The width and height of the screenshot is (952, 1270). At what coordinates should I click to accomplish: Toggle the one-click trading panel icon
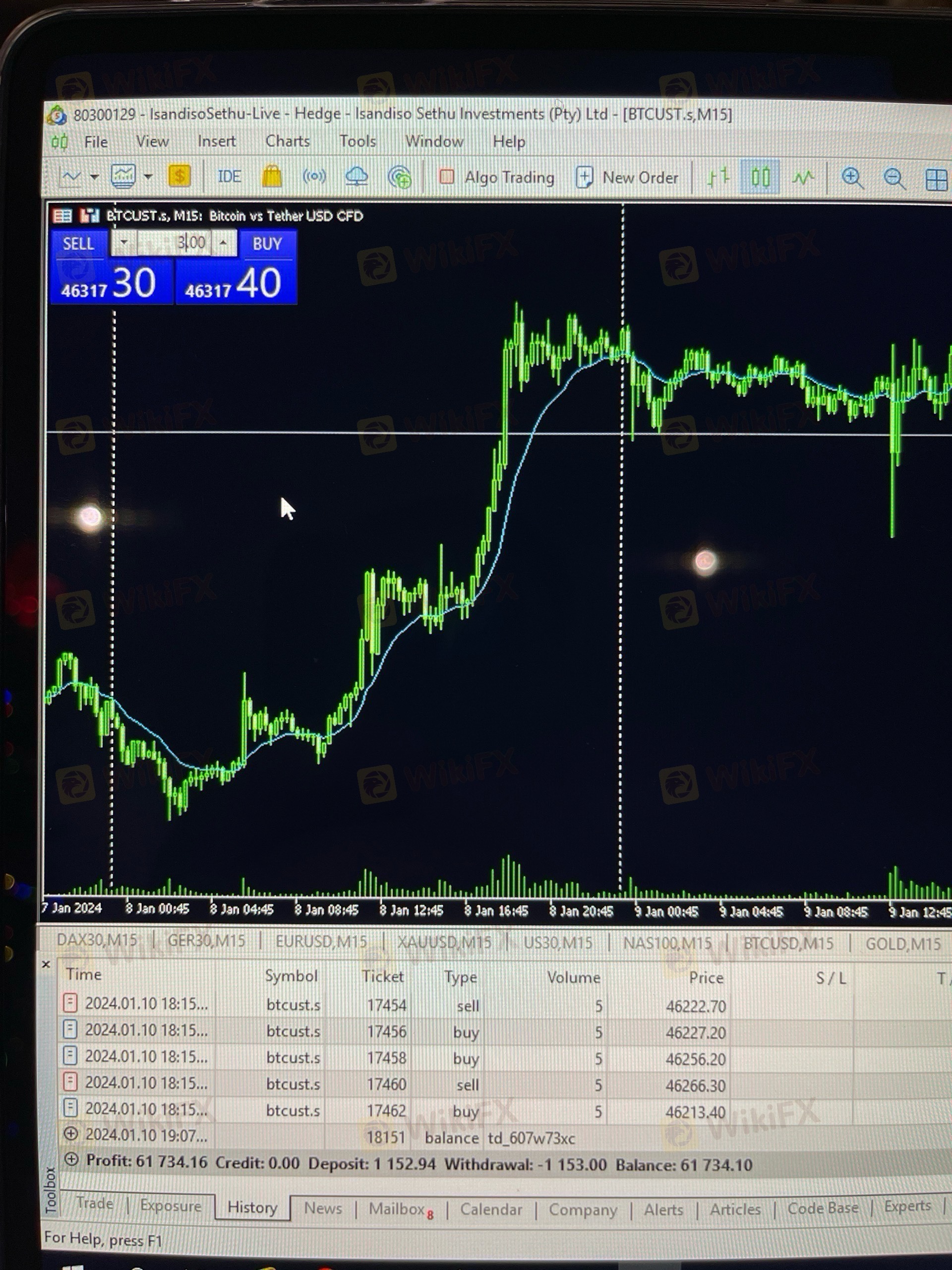tap(62, 216)
